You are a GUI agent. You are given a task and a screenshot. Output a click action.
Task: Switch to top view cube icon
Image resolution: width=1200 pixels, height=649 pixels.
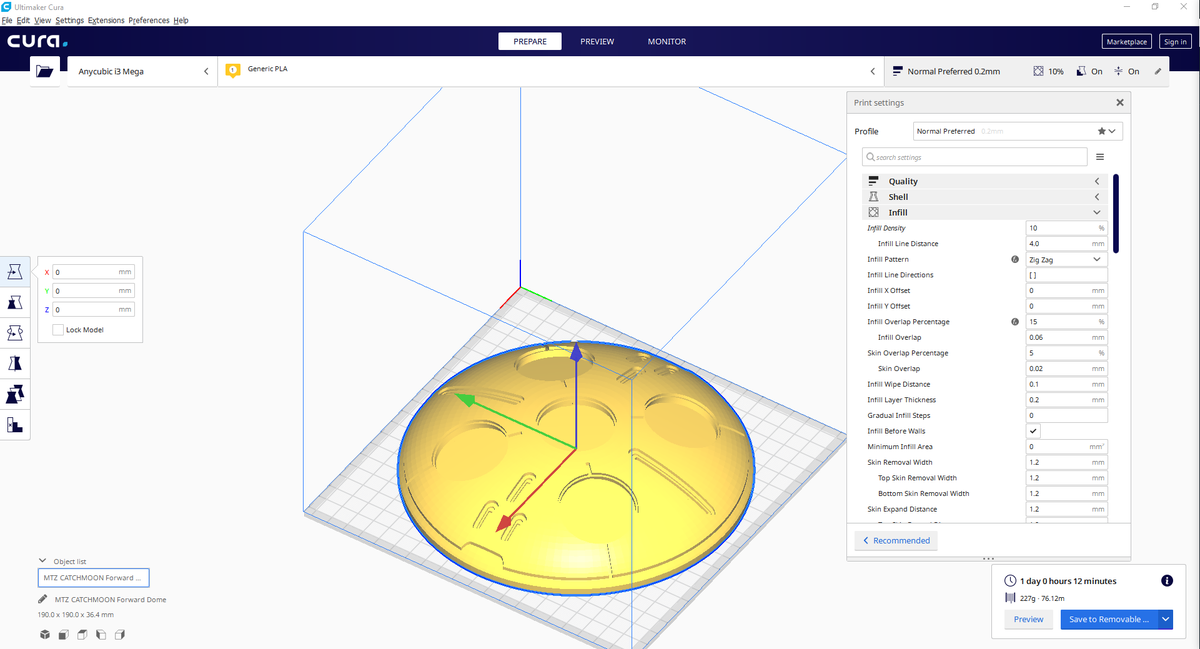[x=83, y=634]
